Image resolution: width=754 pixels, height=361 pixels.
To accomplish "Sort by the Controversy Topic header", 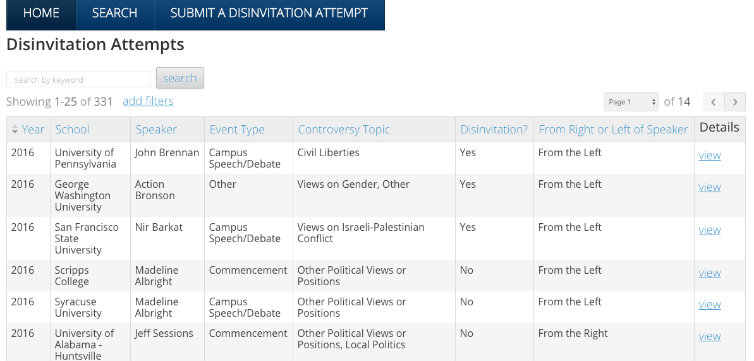I will (344, 129).
